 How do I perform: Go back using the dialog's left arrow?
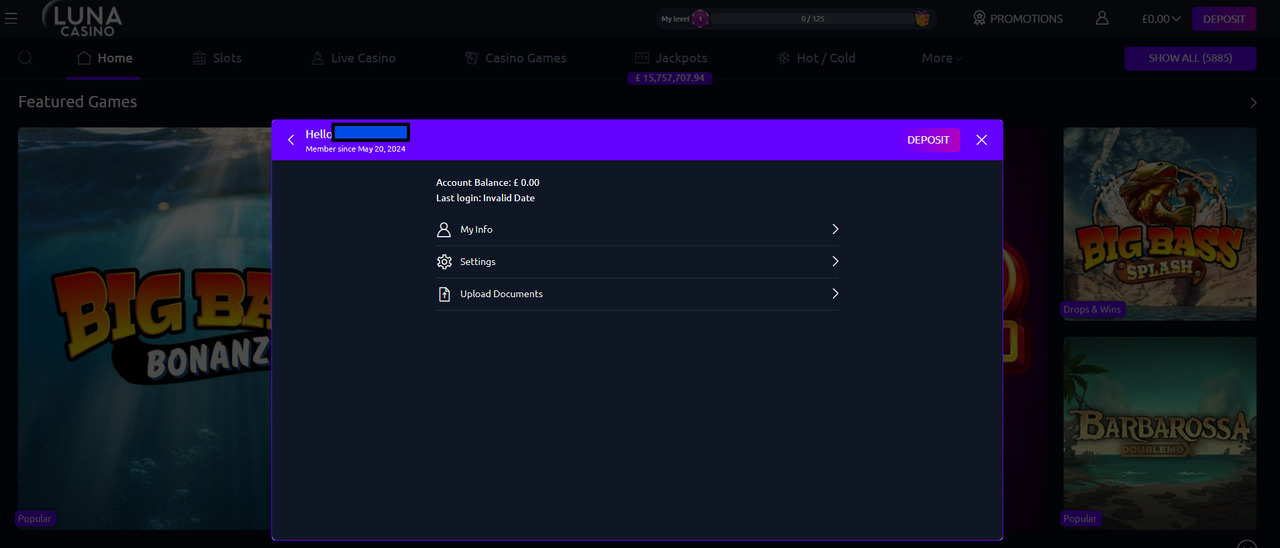[x=291, y=140]
